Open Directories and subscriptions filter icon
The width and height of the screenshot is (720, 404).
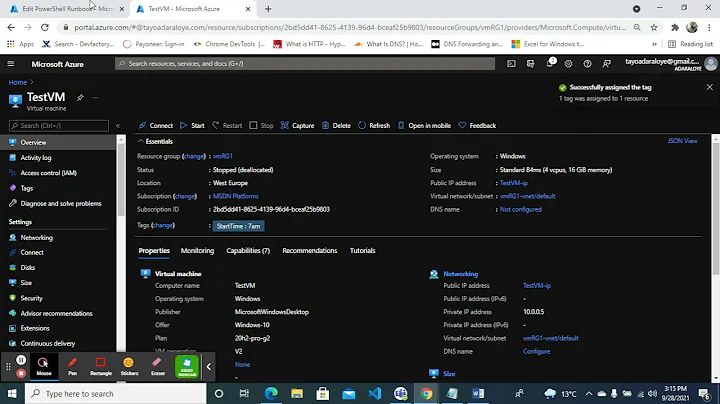point(530,64)
